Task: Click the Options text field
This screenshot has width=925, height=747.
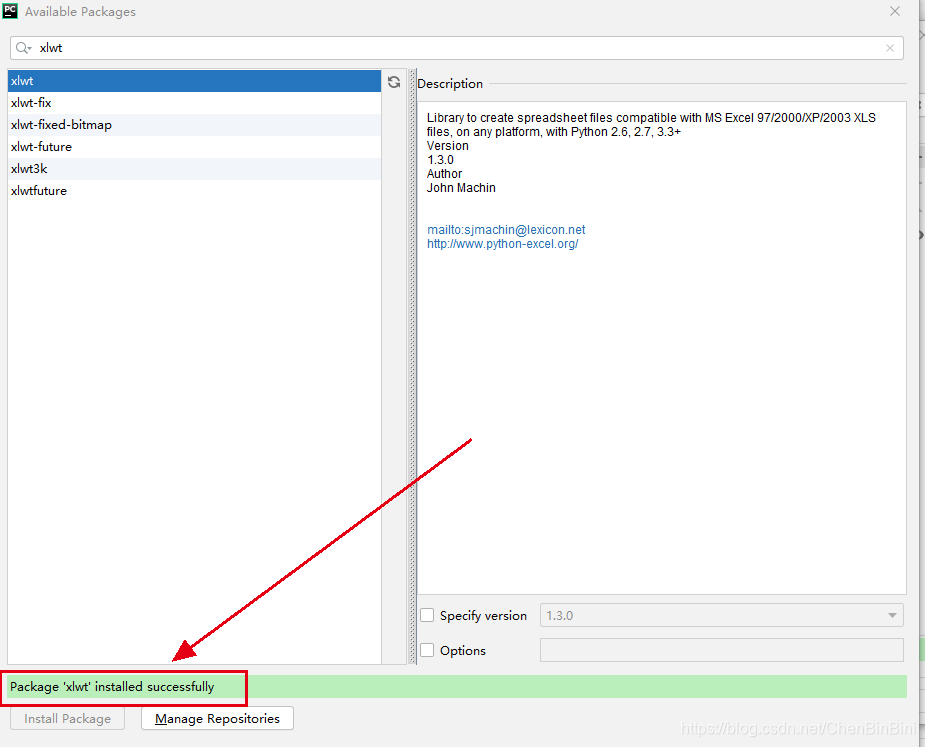Action: pos(721,650)
